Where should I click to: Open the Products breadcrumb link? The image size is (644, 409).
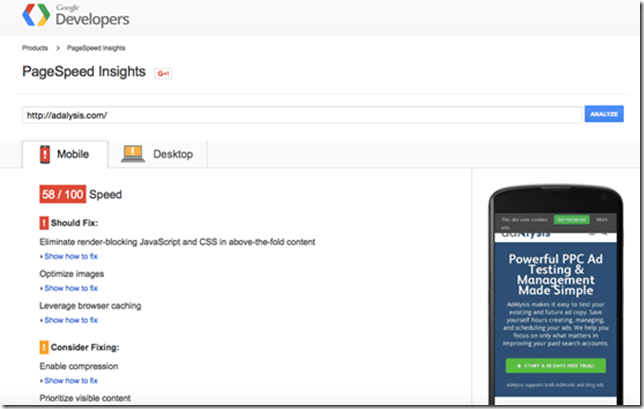[35, 48]
